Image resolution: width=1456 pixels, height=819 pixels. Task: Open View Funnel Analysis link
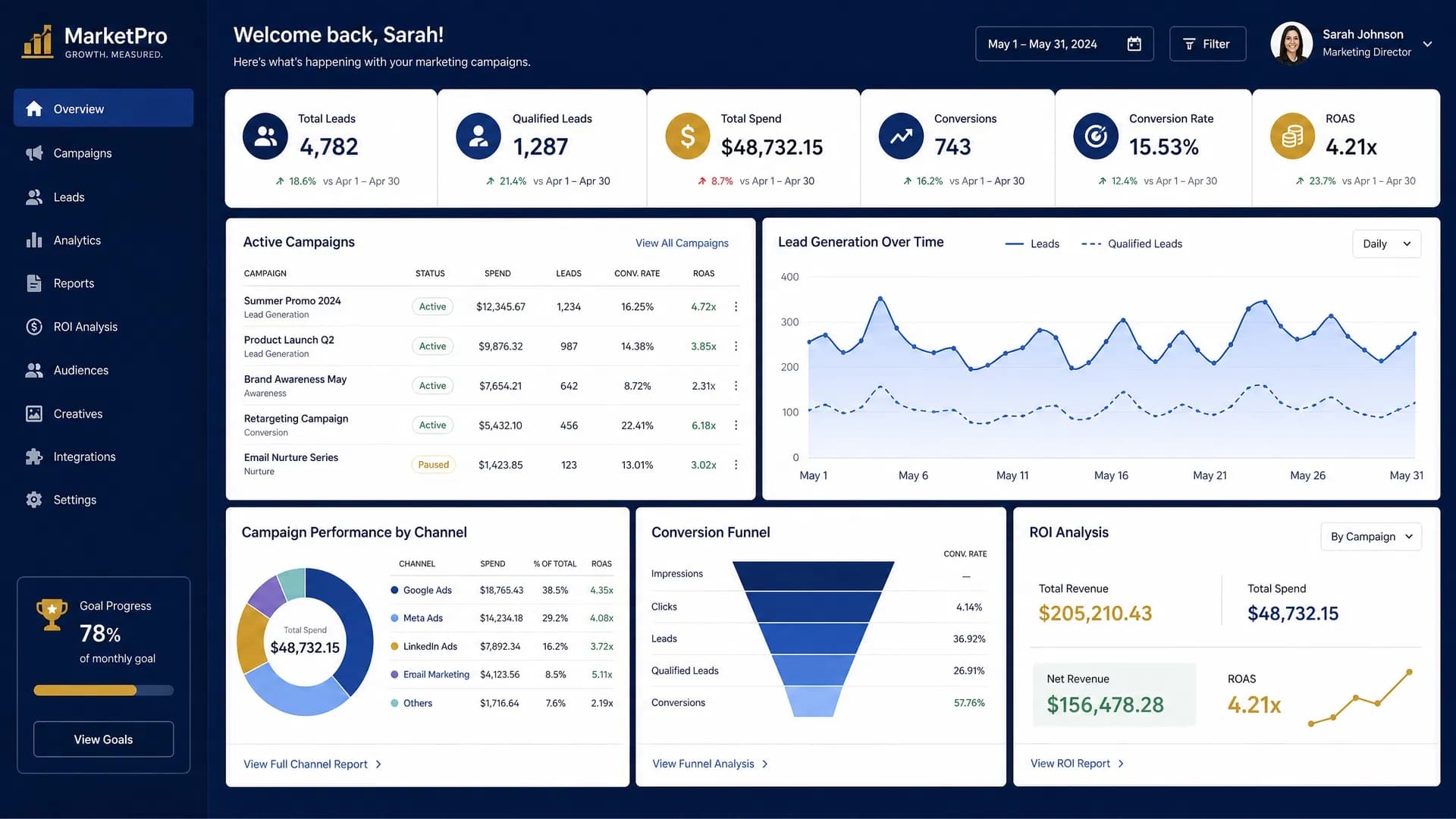pyautogui.click(x=711, y=764)
